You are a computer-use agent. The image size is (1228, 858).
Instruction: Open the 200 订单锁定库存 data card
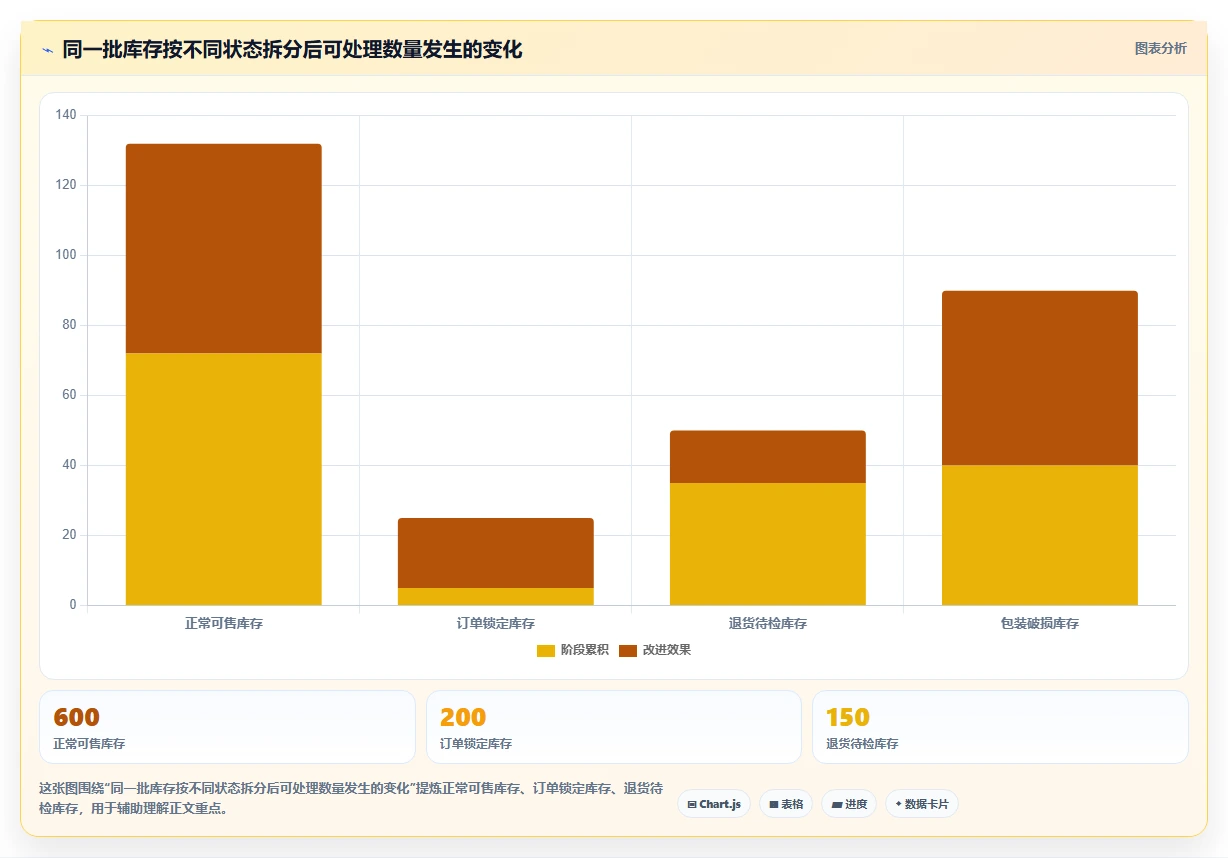coord(614,727)
